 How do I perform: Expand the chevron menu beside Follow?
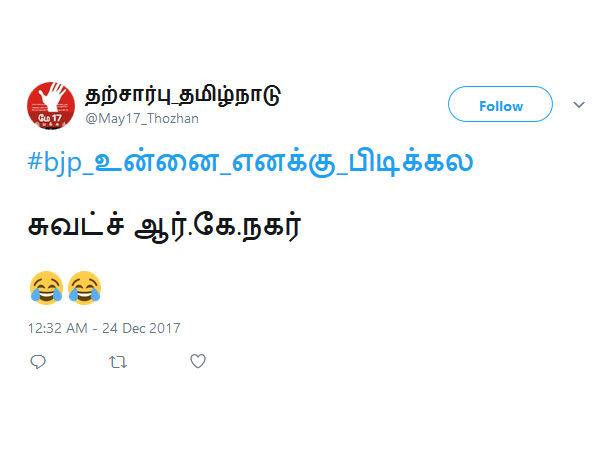coord(579,104)
